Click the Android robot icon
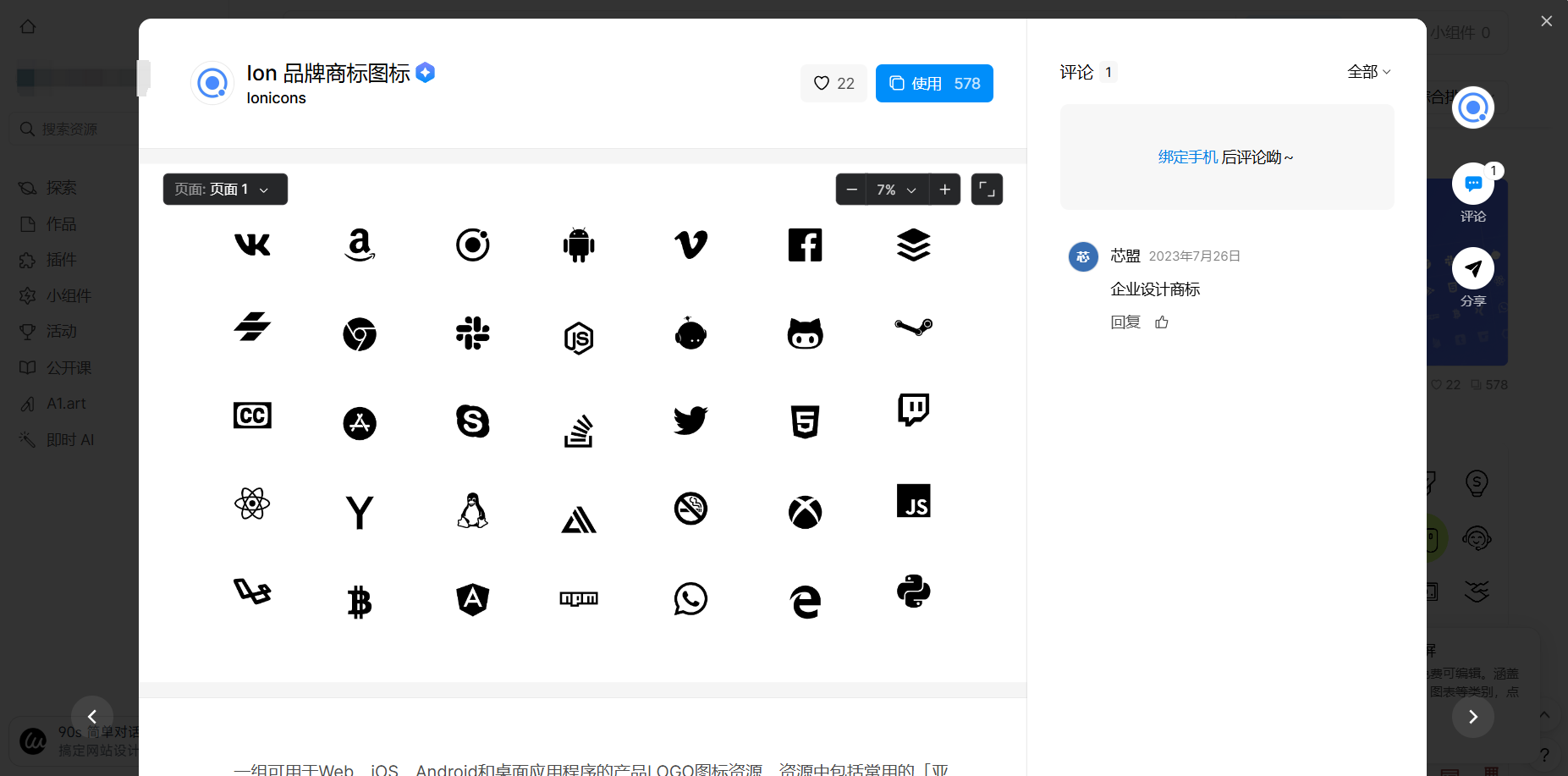Screen dimensions: 1568x776 click(x=579, y=245)
